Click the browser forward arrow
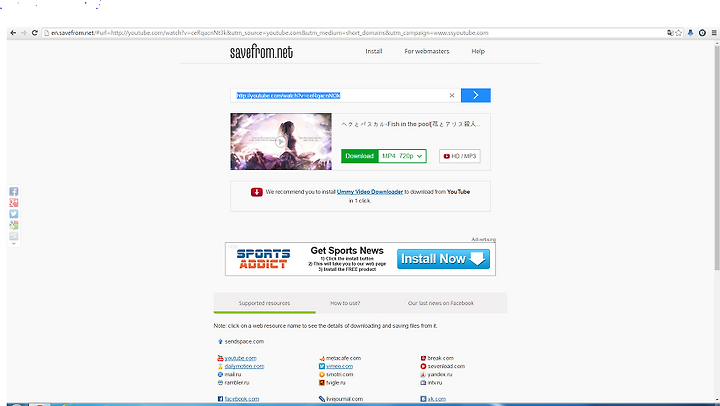The height and width of the screenshot is (406, 720). 24,33
